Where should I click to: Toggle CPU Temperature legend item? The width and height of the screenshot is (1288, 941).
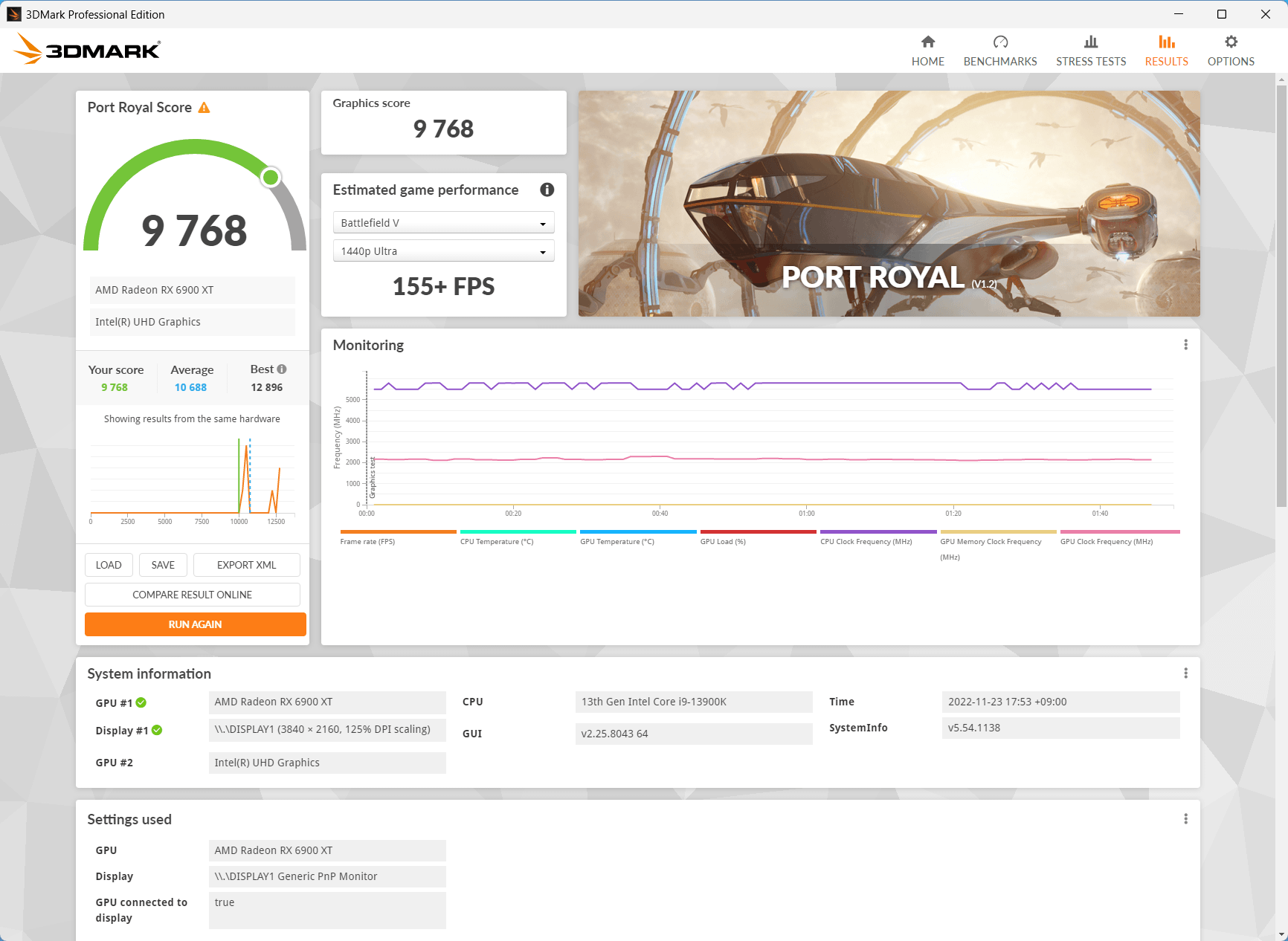point(518,538)
